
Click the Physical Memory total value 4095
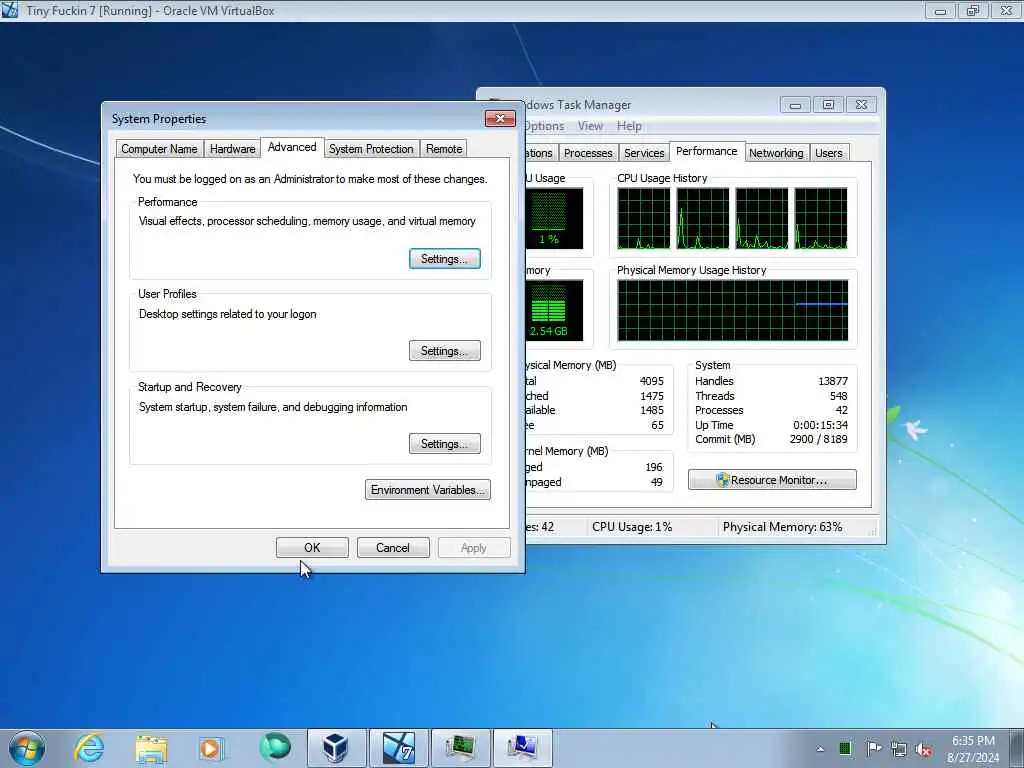click(652, 381)
